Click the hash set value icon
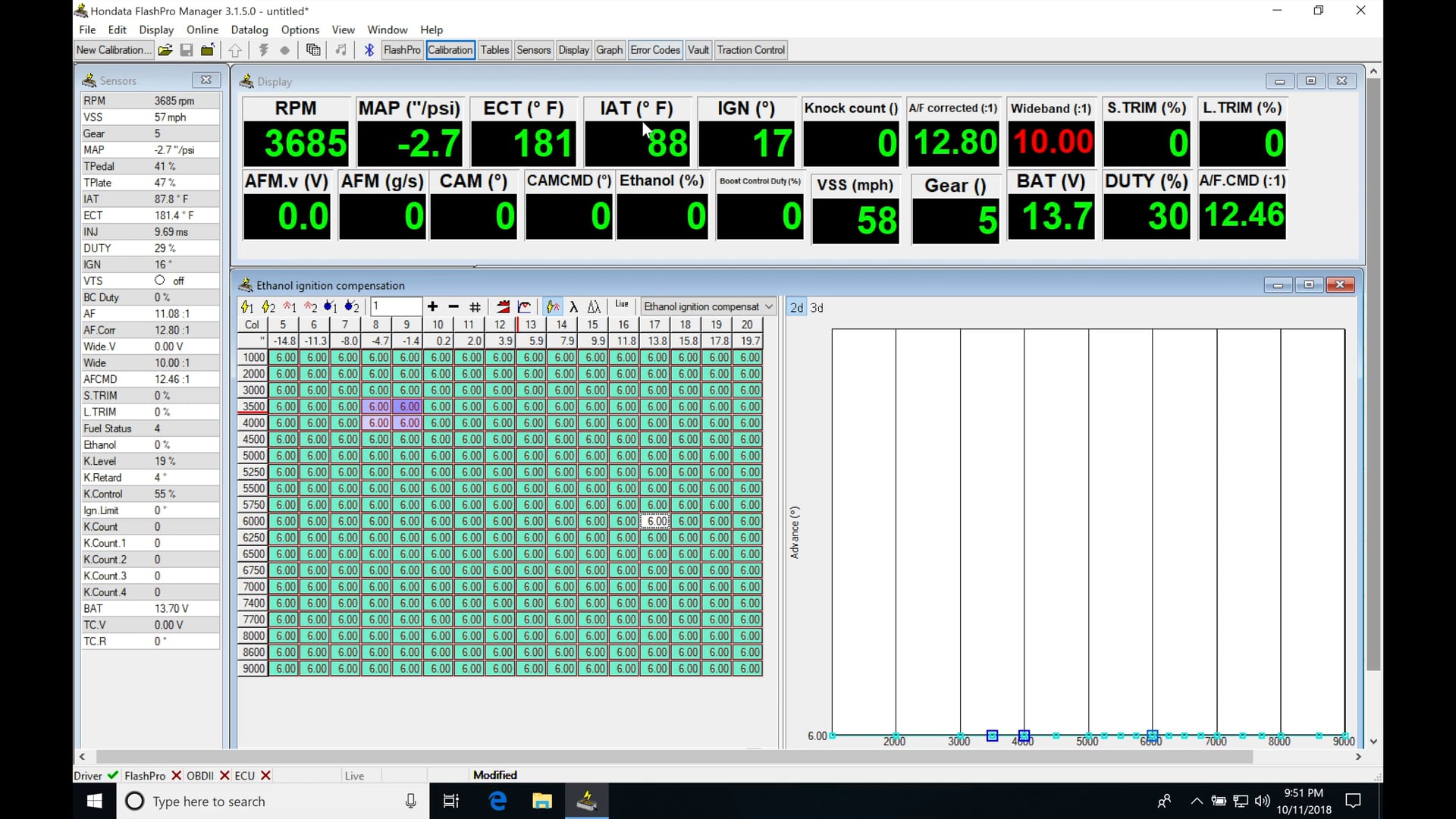 (475, 306)
